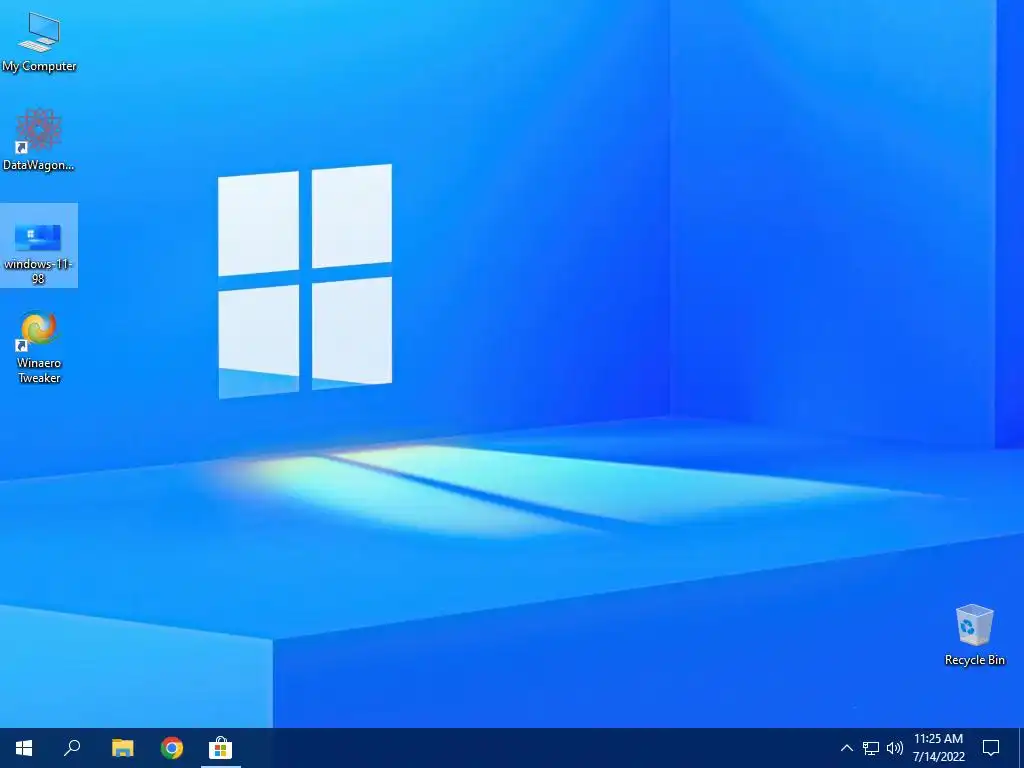The width and height of the screenshot is (1024, 768).
Task: Click the Show desktop strip
Action: pyautogui.click(x=1021, y=748)
